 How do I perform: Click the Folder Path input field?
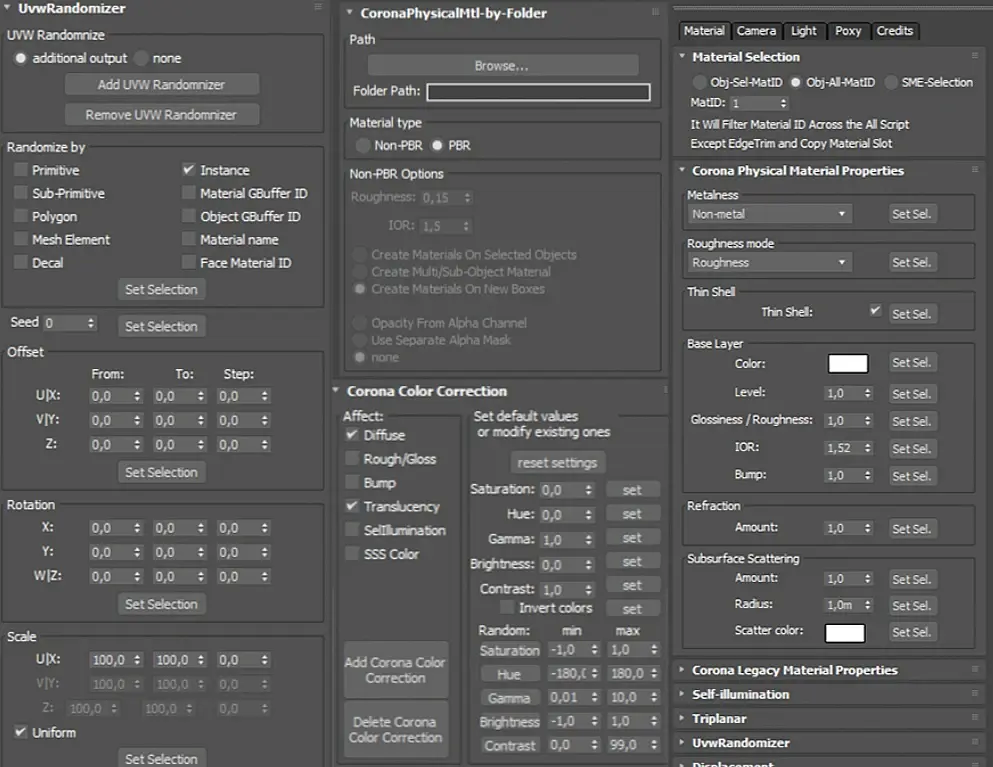(x=538, y=92)
